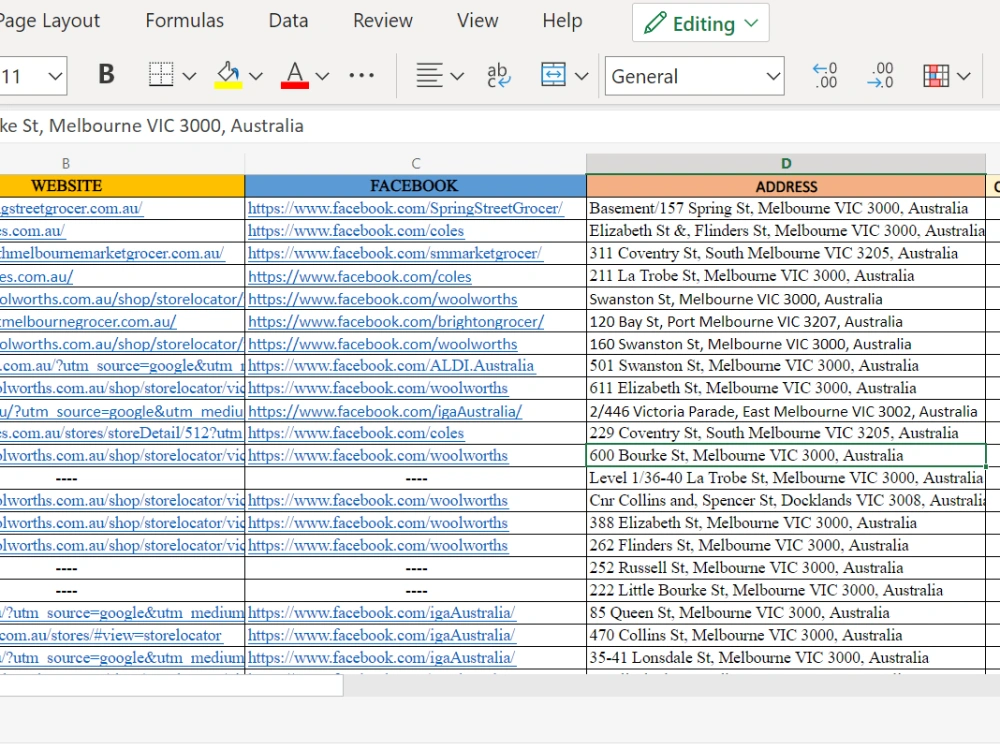Image resolution: width=1000 pixels, height=750 pixels.
Task: Open ALDI.Australia Facebook link
Action: coord(390,365)
